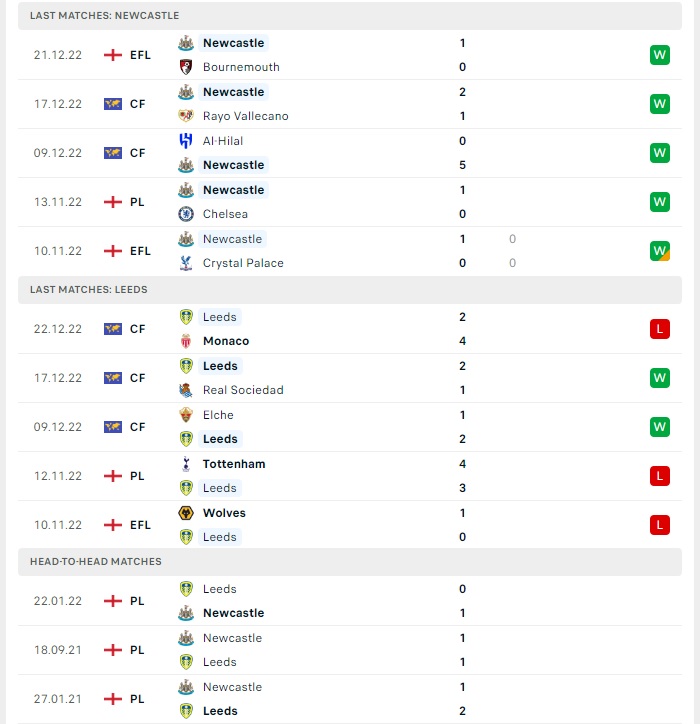
Task: Click the W badge on Crystal Palace match
Action: (659, 251)
